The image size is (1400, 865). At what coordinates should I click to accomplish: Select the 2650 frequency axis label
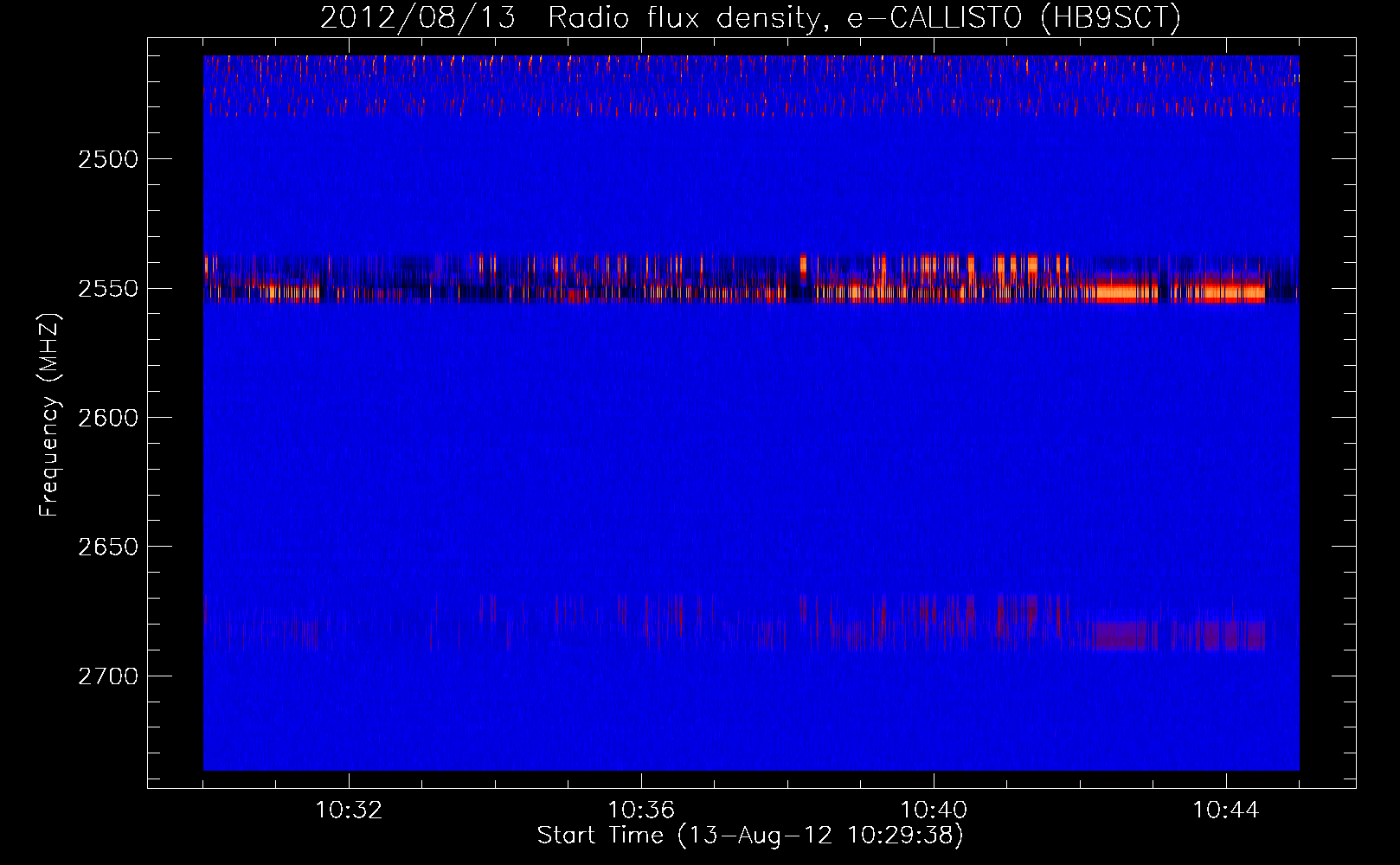click(108, 547)
